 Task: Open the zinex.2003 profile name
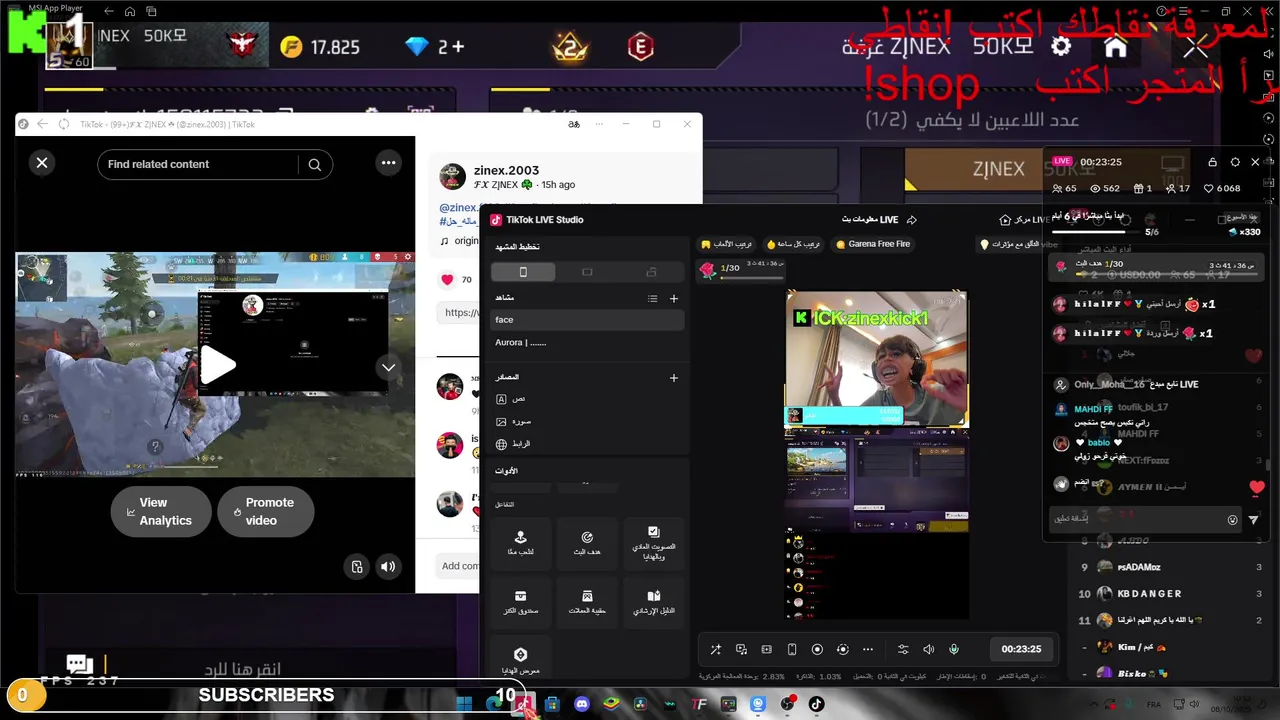click(506, 170)
